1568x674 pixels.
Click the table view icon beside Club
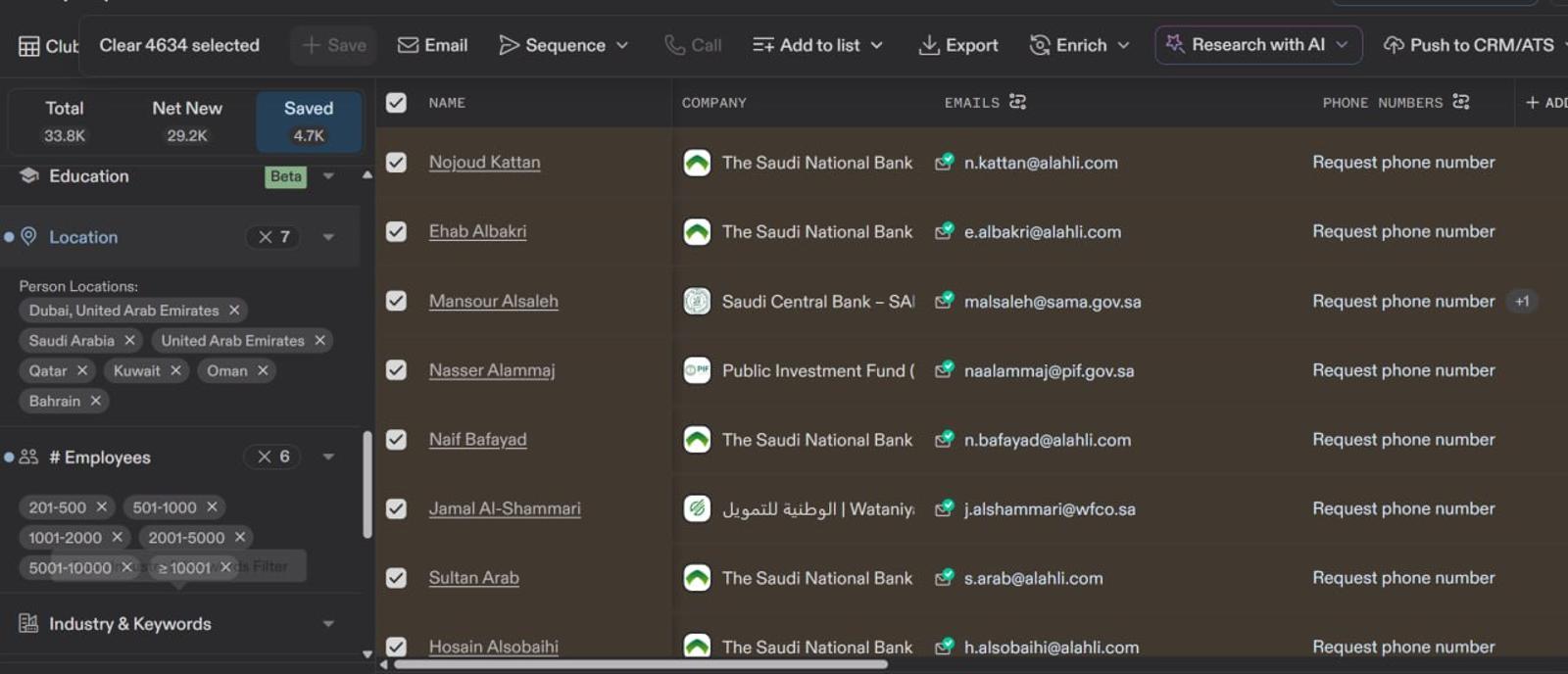pos(29,46)
